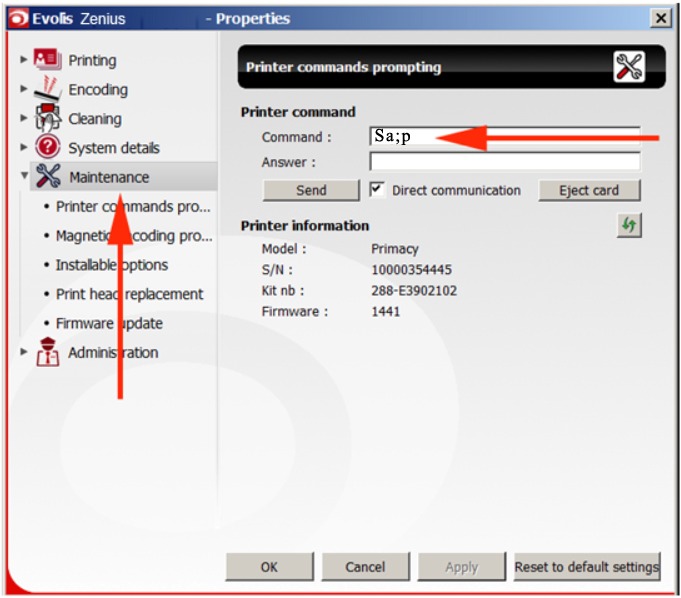Toggle the Direct communication checkbox
Screen dimensions: 681x598
(377, 190)
